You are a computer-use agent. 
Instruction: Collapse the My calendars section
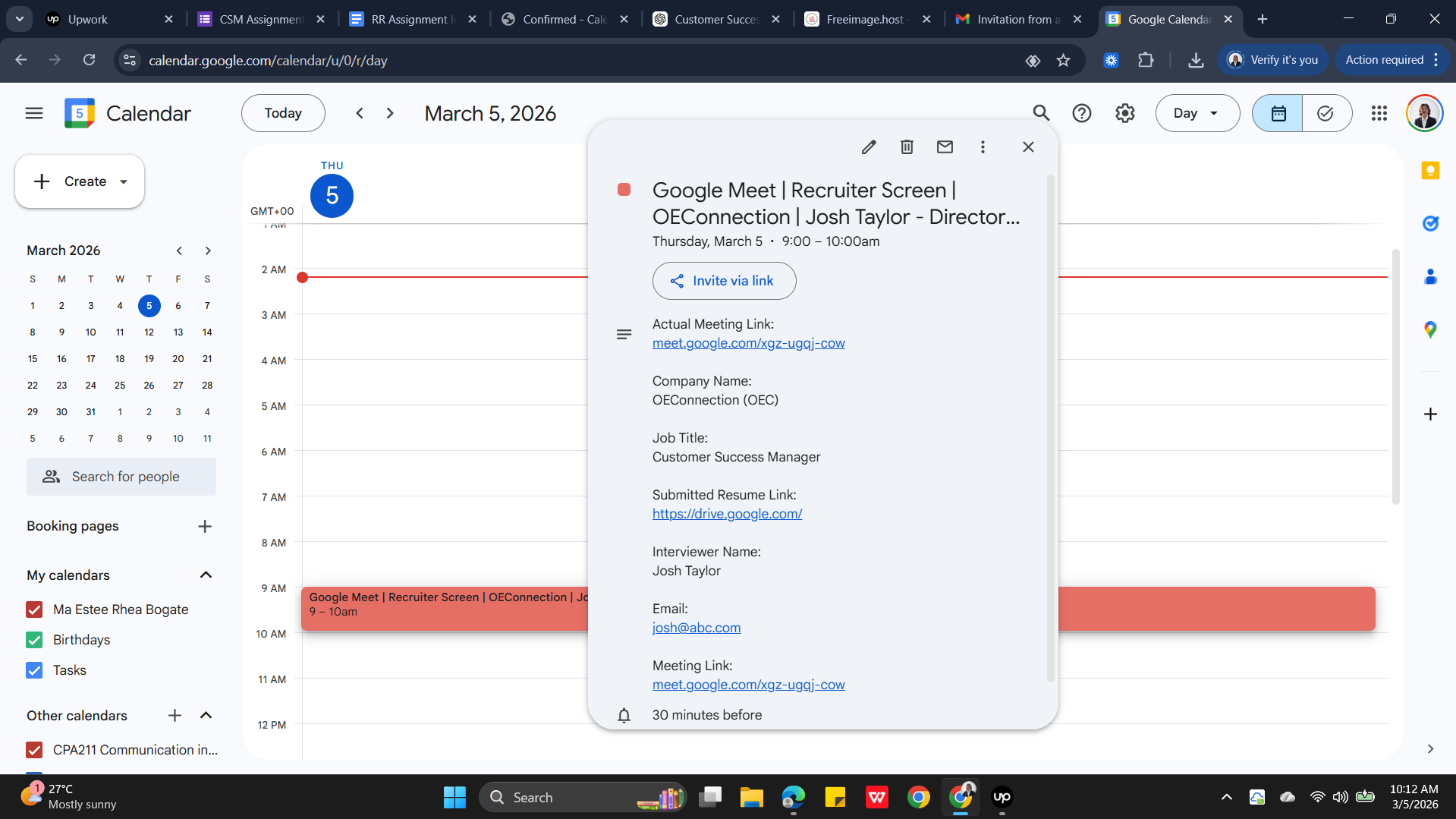click(x=206, y=575)
